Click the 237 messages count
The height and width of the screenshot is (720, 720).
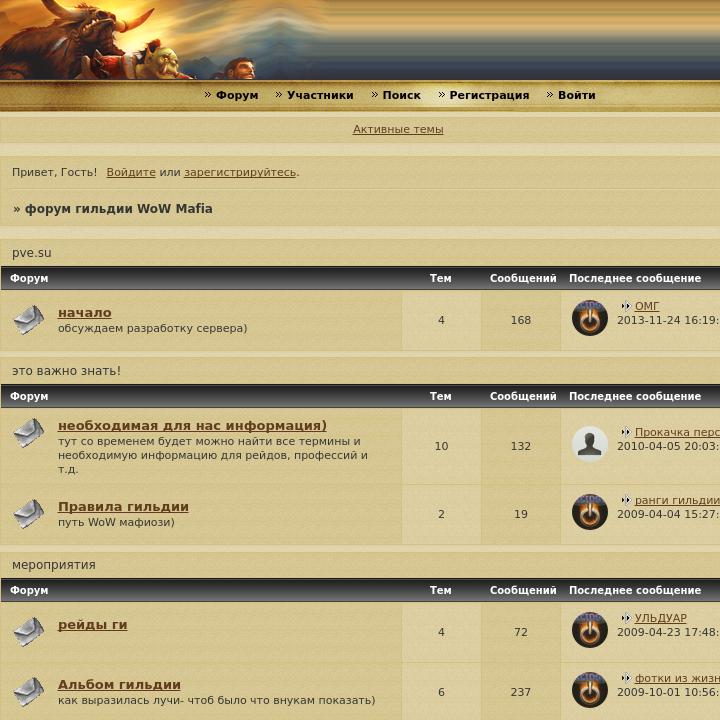tap(521, 692)
